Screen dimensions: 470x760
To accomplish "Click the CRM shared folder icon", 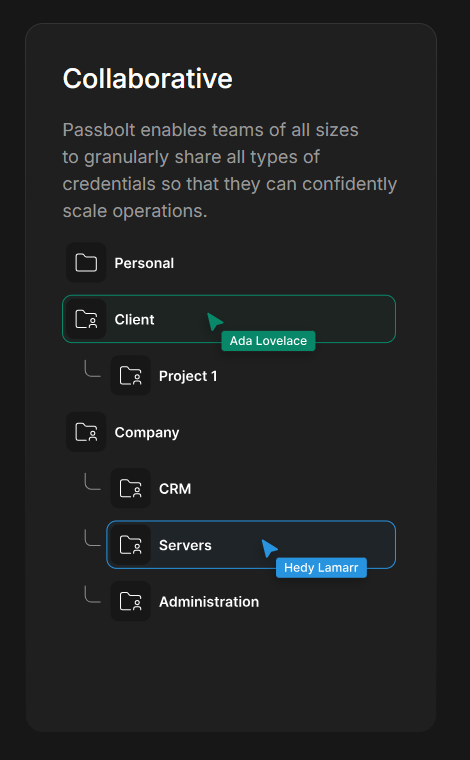I will coord(131,488).
